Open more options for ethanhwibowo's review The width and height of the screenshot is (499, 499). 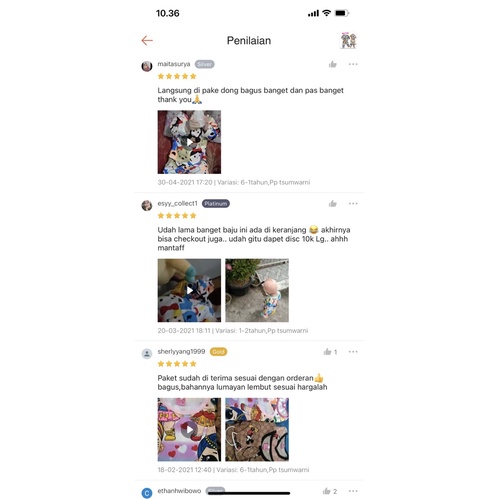click(353, 491)
